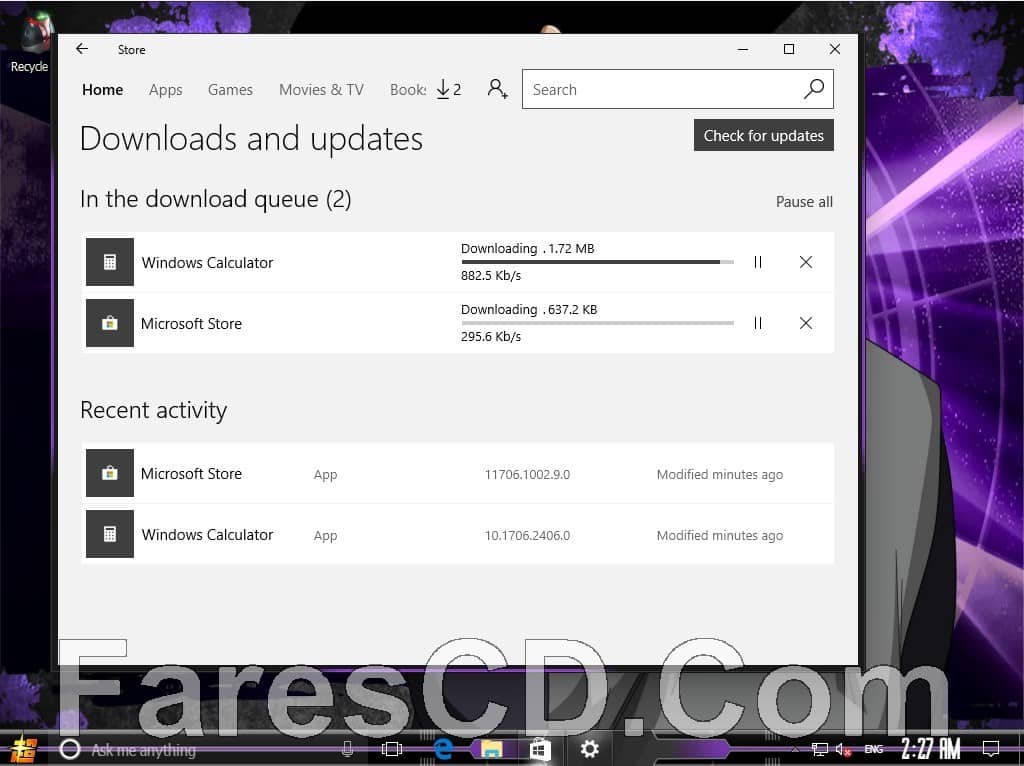Open the Action Center notifications icon

pos(991,749)
